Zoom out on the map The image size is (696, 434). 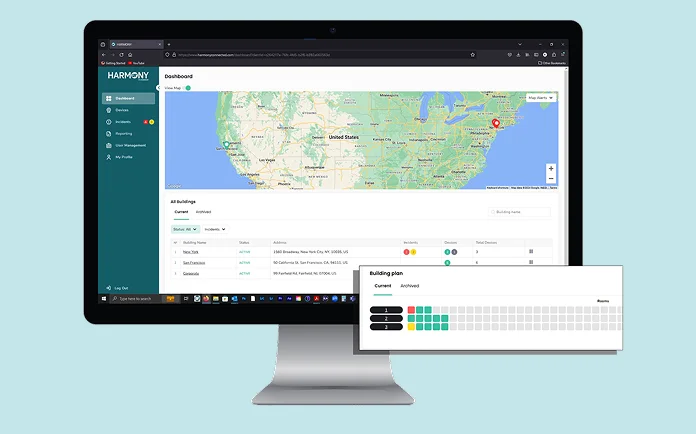click(550, 179)
